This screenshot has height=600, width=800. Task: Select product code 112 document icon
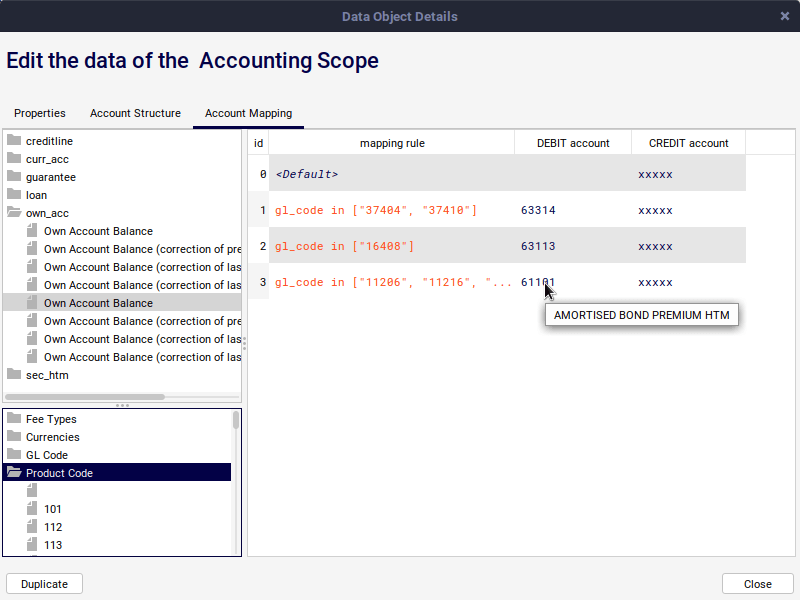[32, 527]
